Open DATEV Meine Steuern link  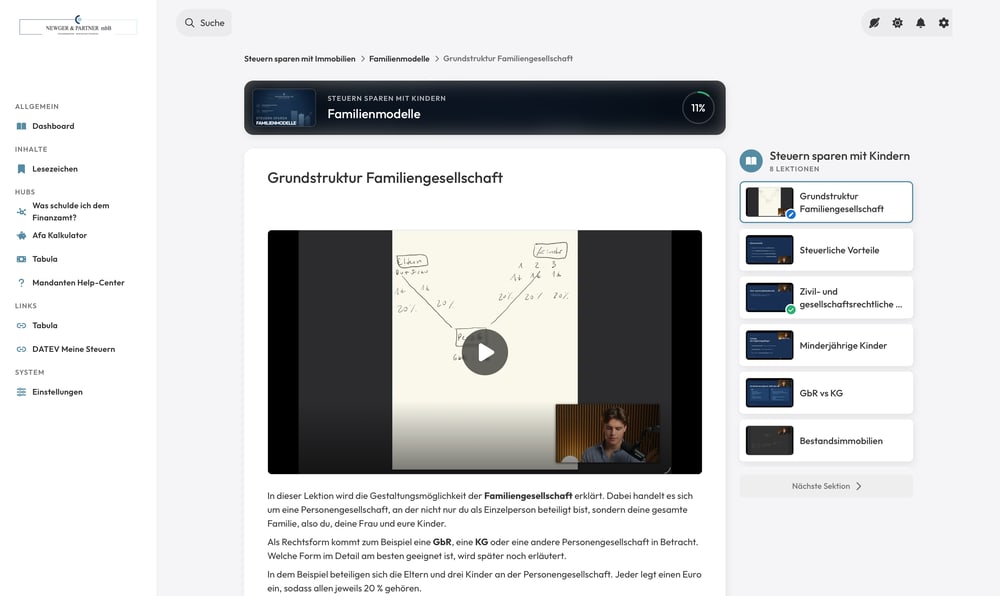(x=73, y=349)
